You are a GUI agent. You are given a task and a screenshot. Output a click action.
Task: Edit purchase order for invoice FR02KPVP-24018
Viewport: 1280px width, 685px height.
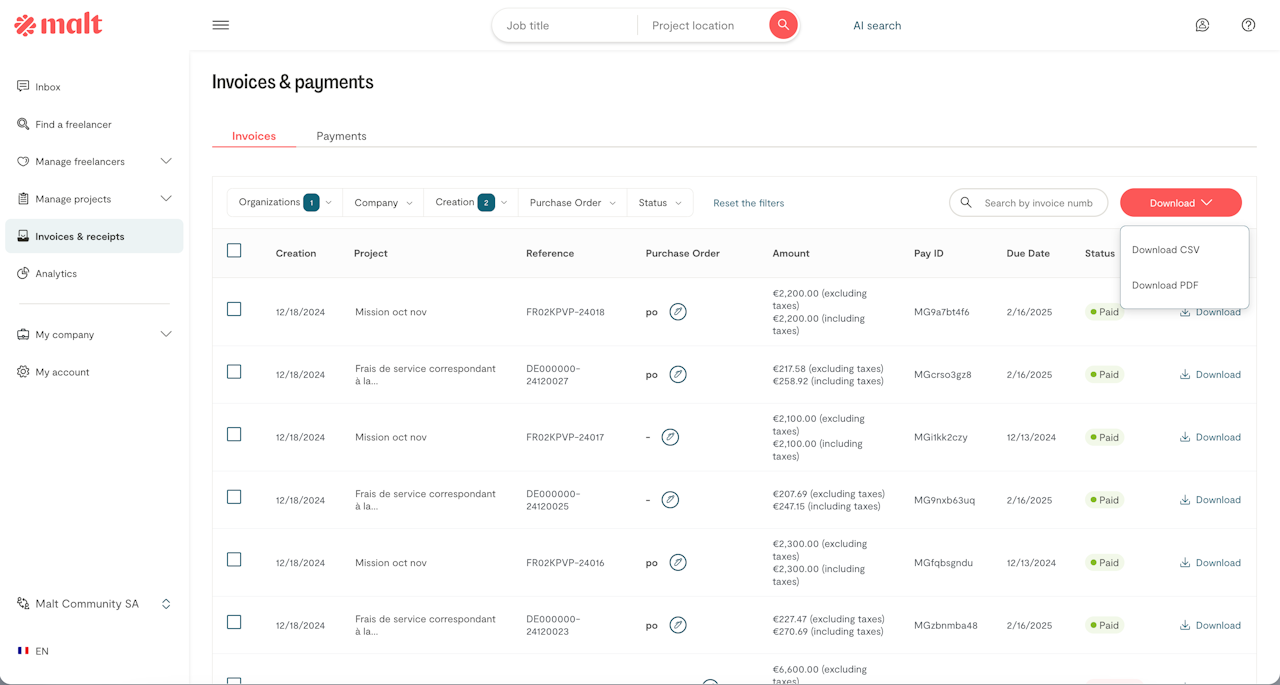[678, 312]
